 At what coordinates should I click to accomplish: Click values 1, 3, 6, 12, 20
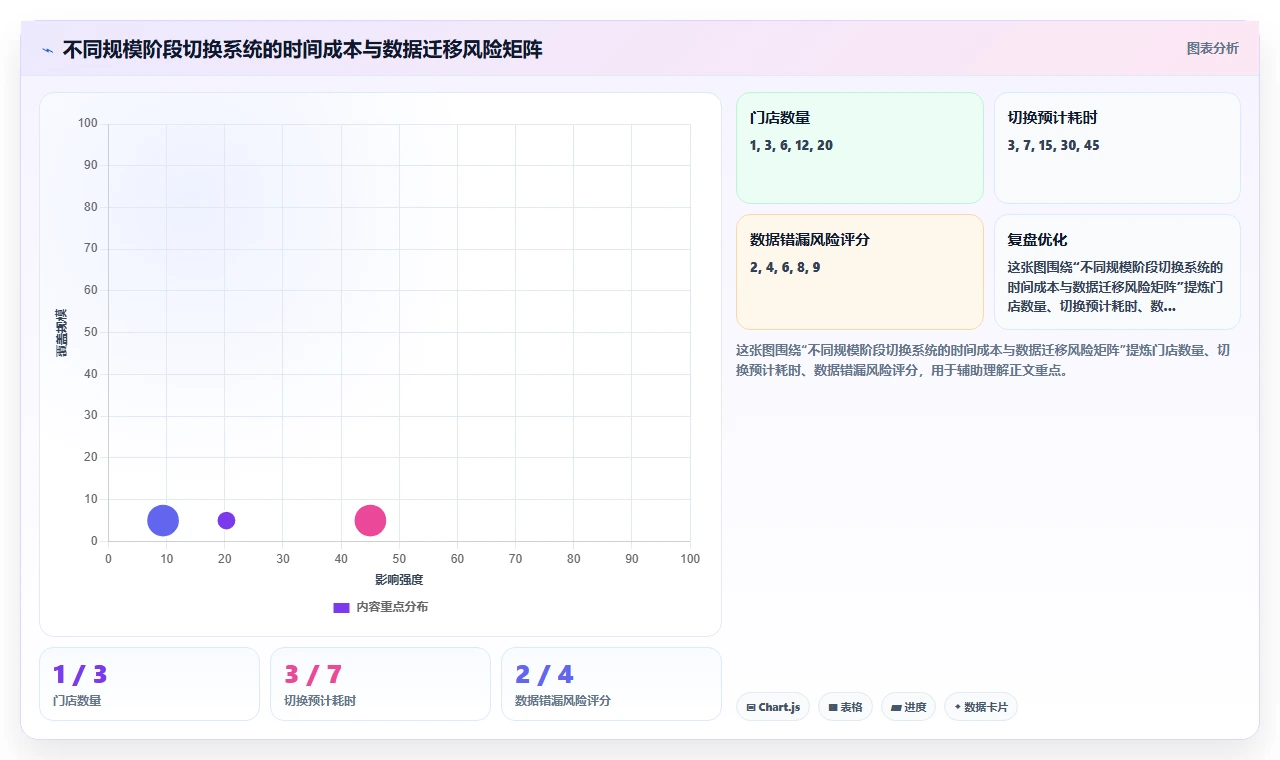(791, 145)
